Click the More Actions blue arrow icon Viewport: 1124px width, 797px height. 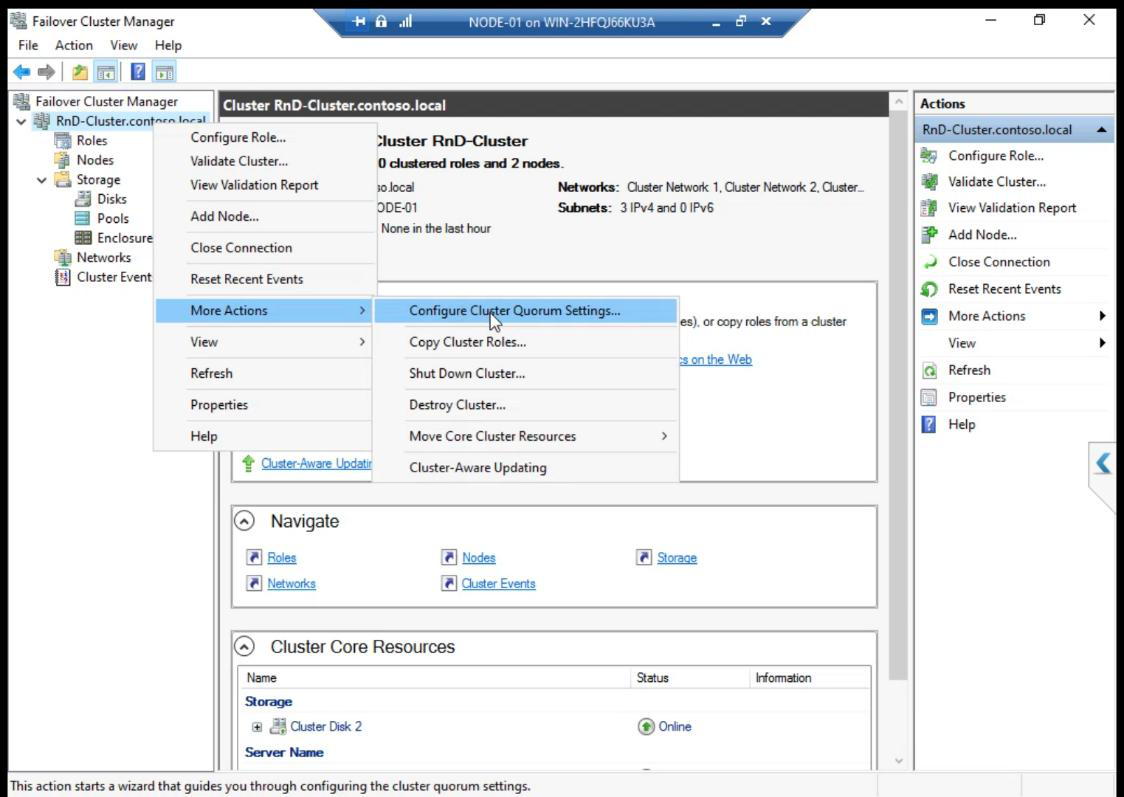coord(929,316)
